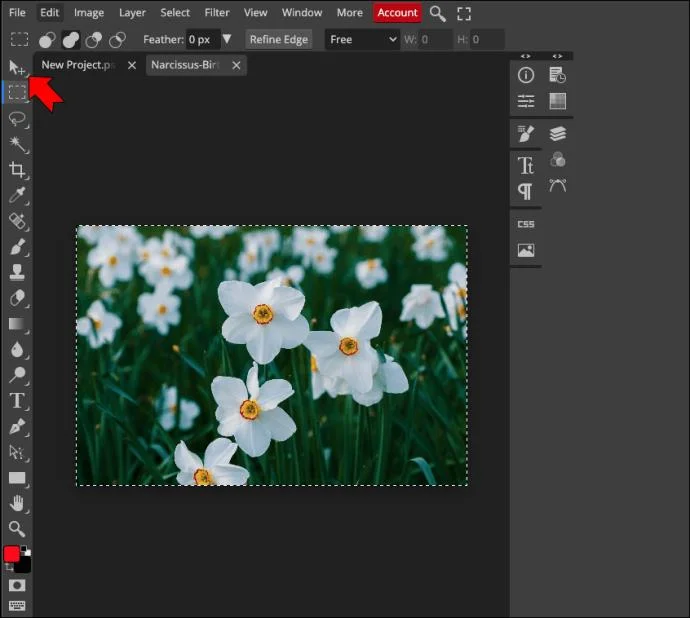Open the Paragraph panel icon

tap(525, 192)
